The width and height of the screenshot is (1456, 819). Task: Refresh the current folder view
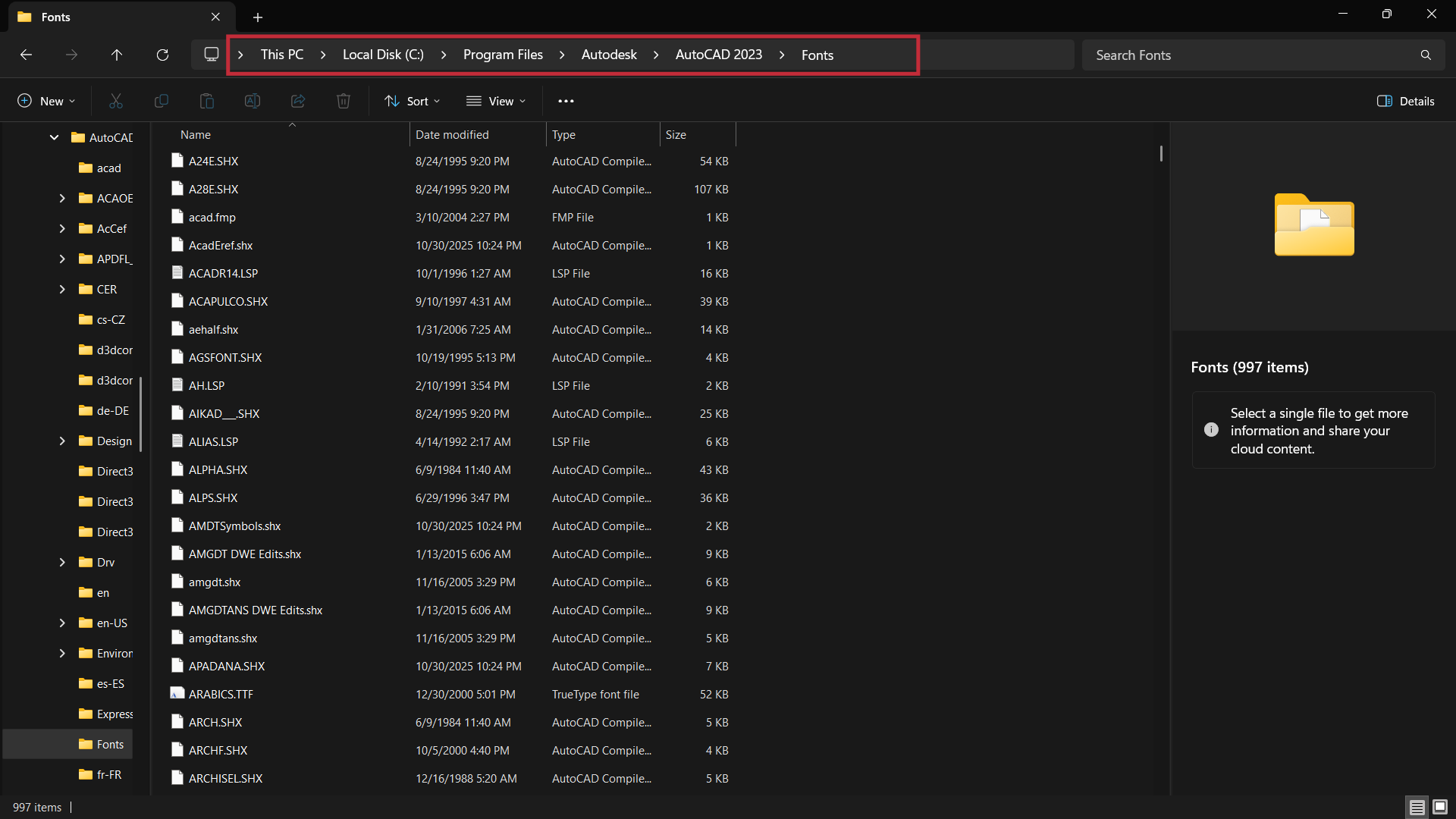[x=162, y=55]
